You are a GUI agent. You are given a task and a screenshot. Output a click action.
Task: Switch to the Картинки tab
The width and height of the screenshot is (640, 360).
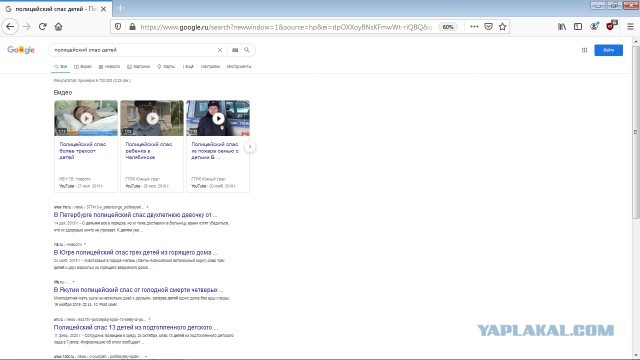click(138, 67)
